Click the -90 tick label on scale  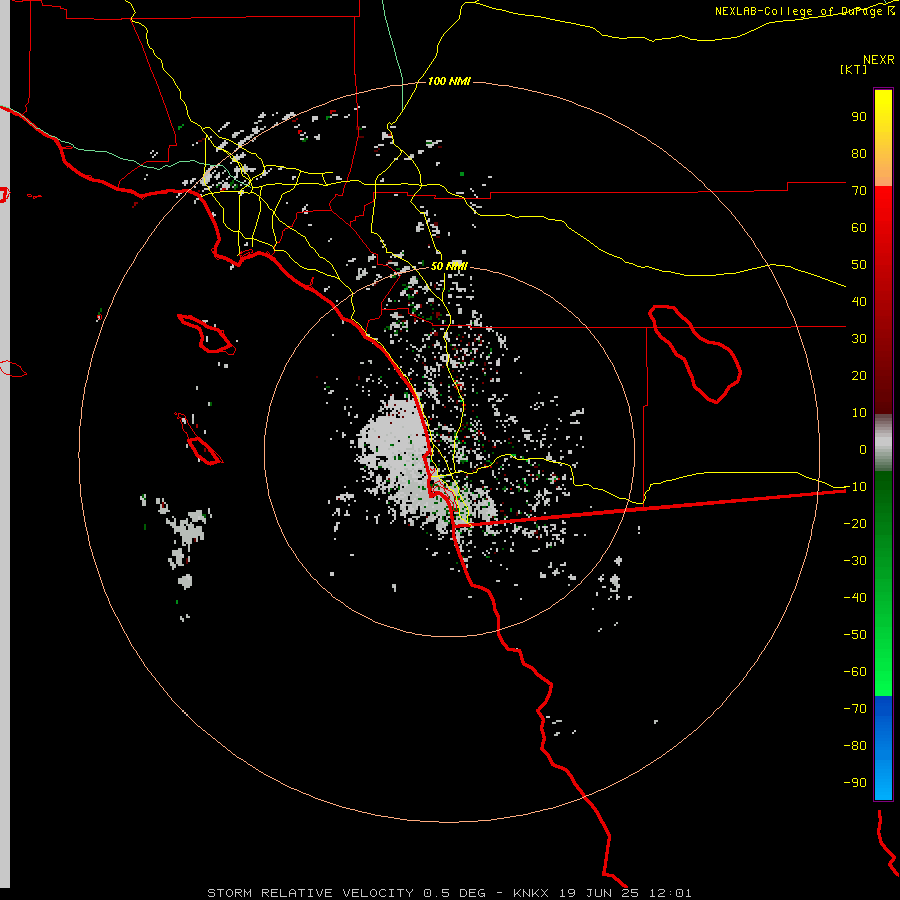(855, 783)
